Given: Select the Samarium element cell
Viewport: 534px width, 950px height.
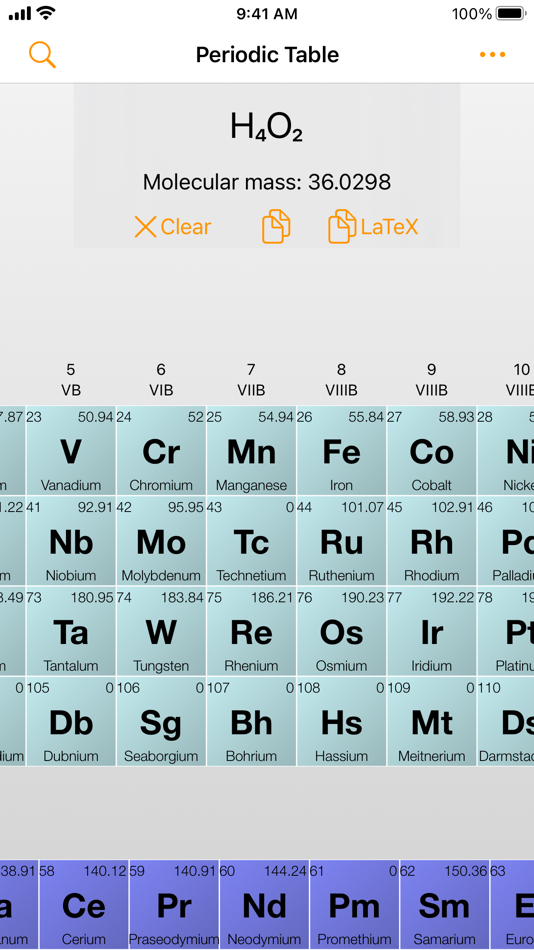Looking at the screenshot, I should click(x=444, y=905).
